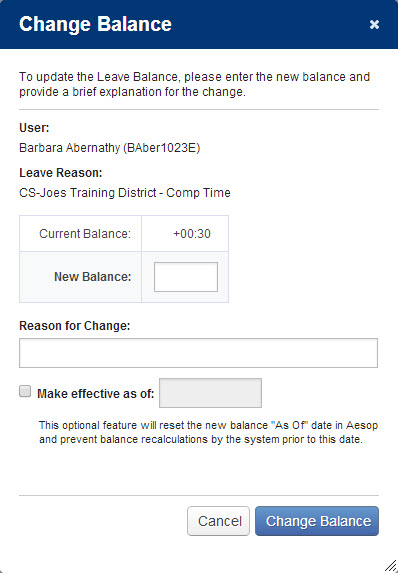Image resolution: width=398 pixels, height=573 pixels.
Task: Focus the Reason for Change text field
Action: [198, 353]
